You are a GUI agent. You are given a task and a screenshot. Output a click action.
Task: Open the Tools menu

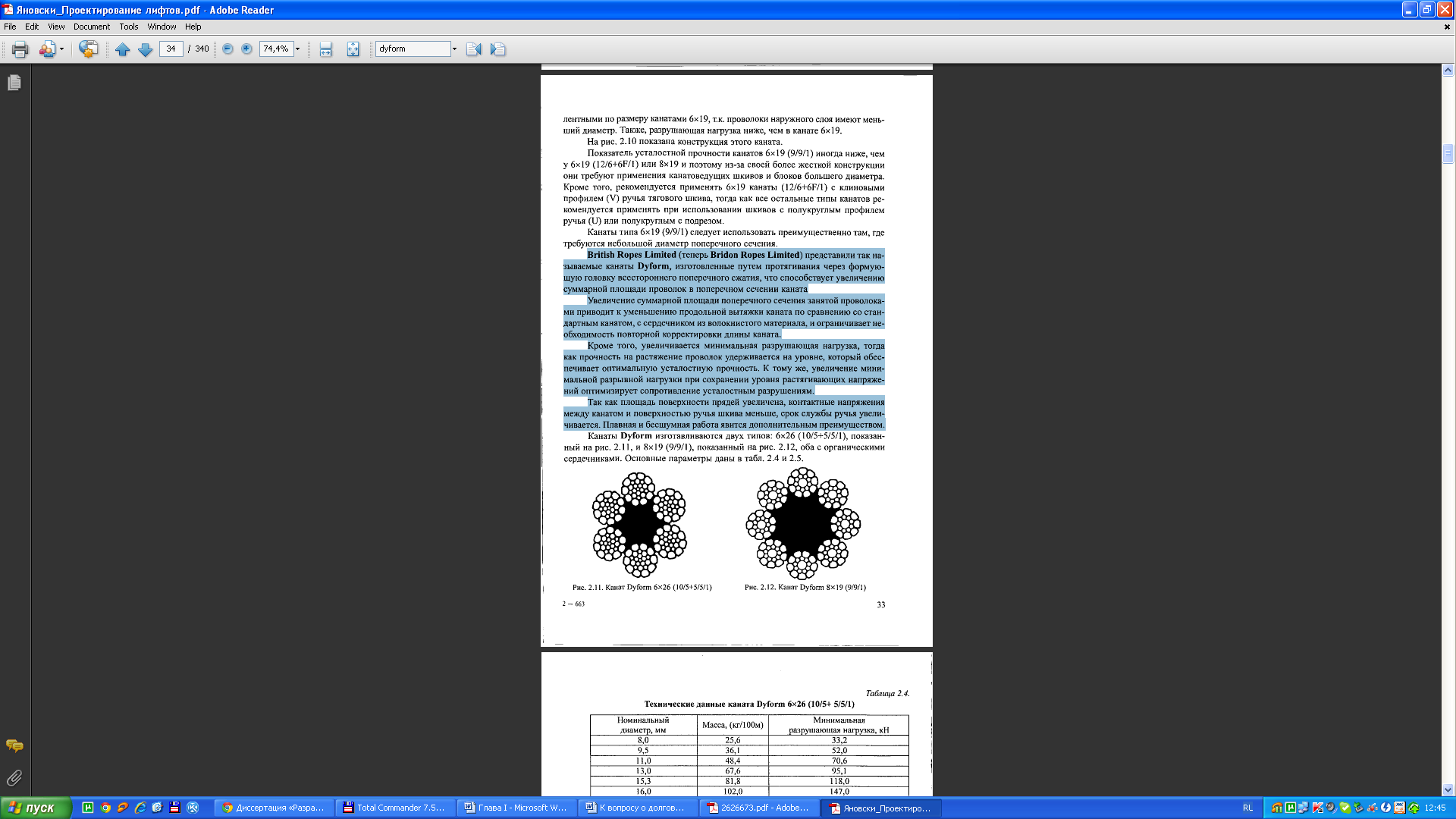[x=129, y=27]
